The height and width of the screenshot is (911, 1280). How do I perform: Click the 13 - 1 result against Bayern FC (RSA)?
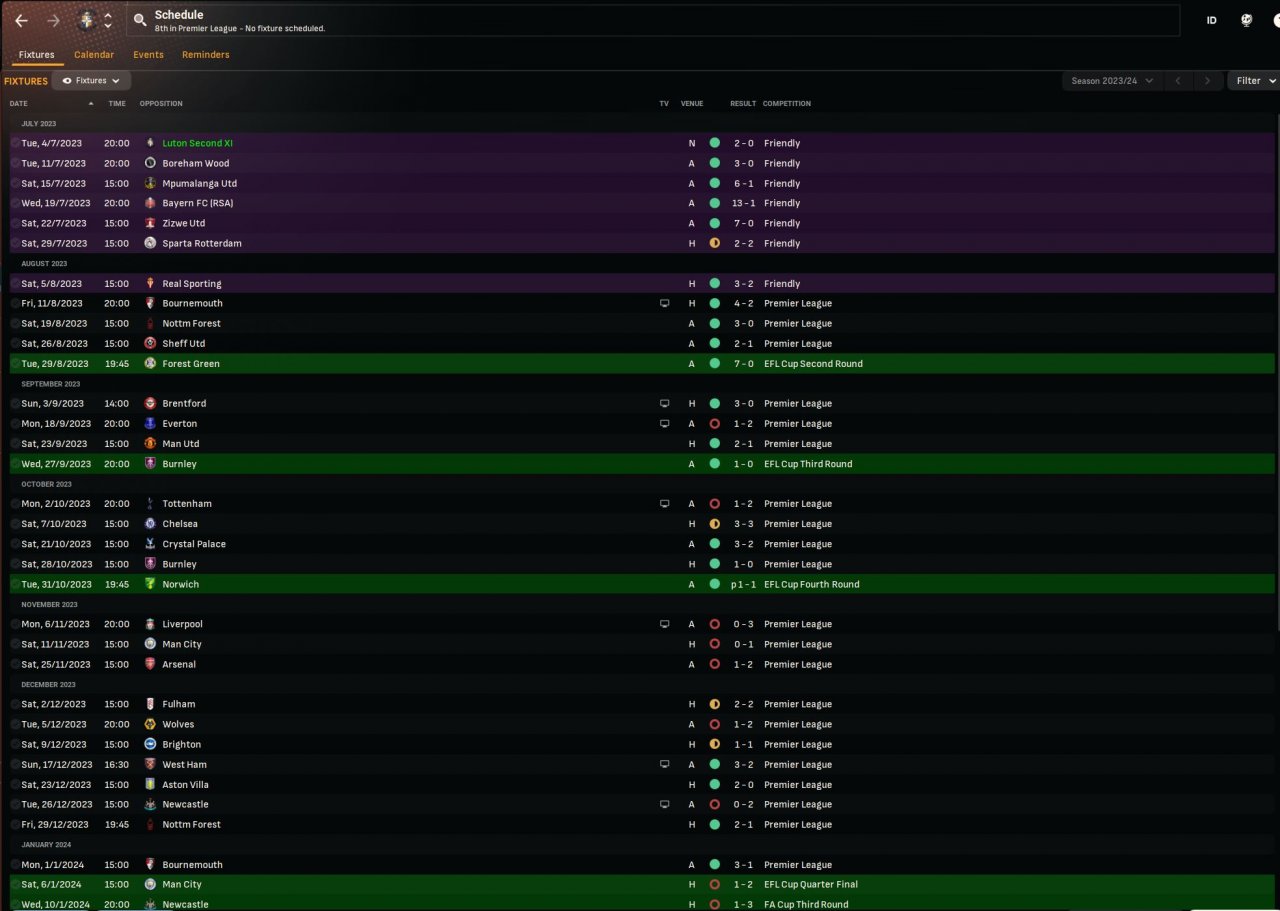point(742,203)
